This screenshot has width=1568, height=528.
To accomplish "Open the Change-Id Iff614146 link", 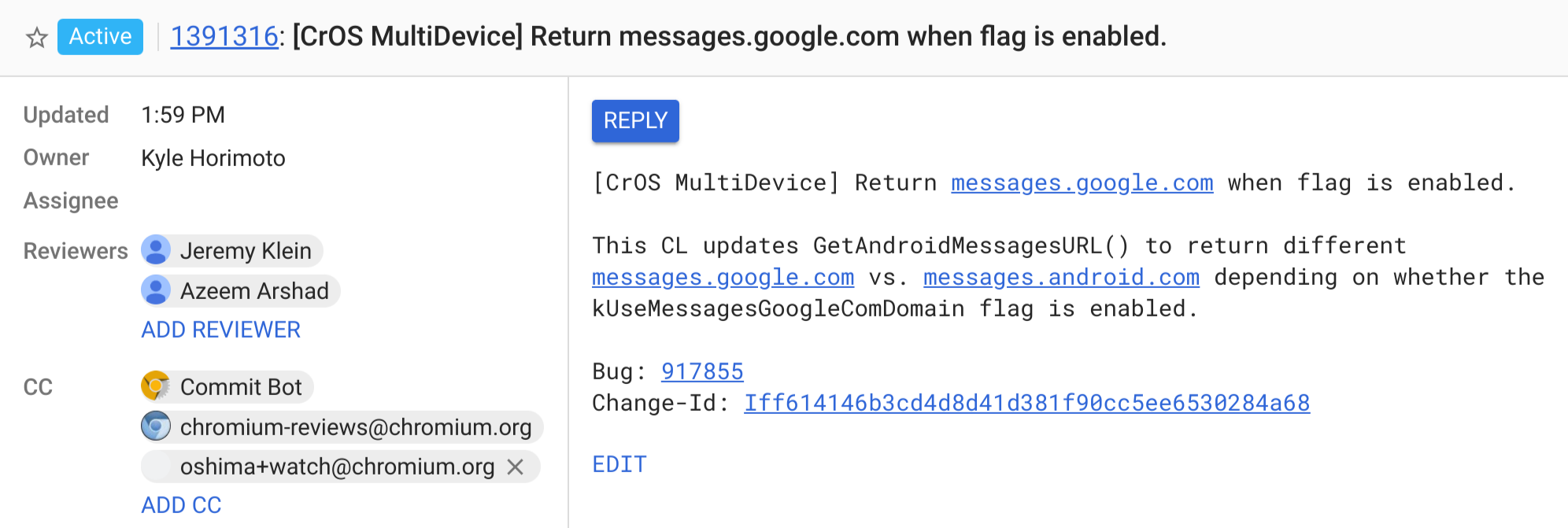I will click(x=1026, y=403).
